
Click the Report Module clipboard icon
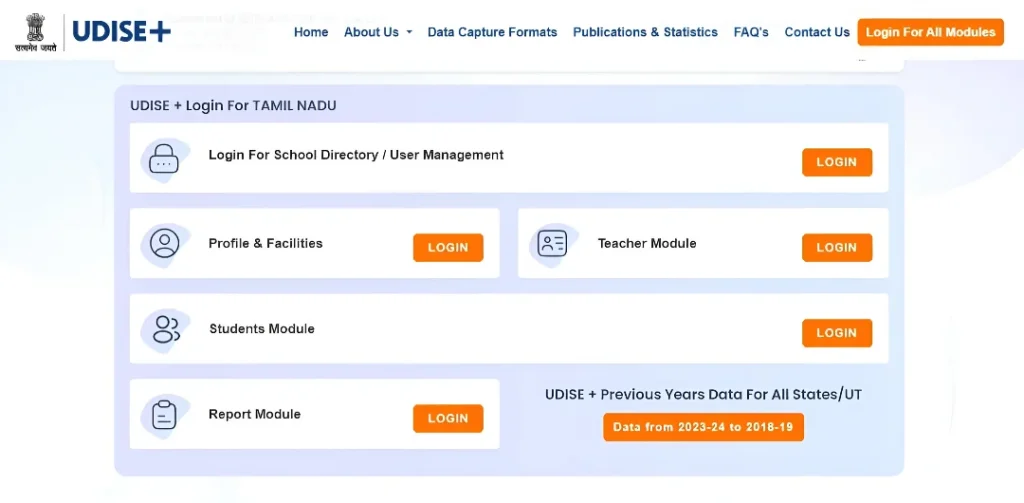point(164,414)
